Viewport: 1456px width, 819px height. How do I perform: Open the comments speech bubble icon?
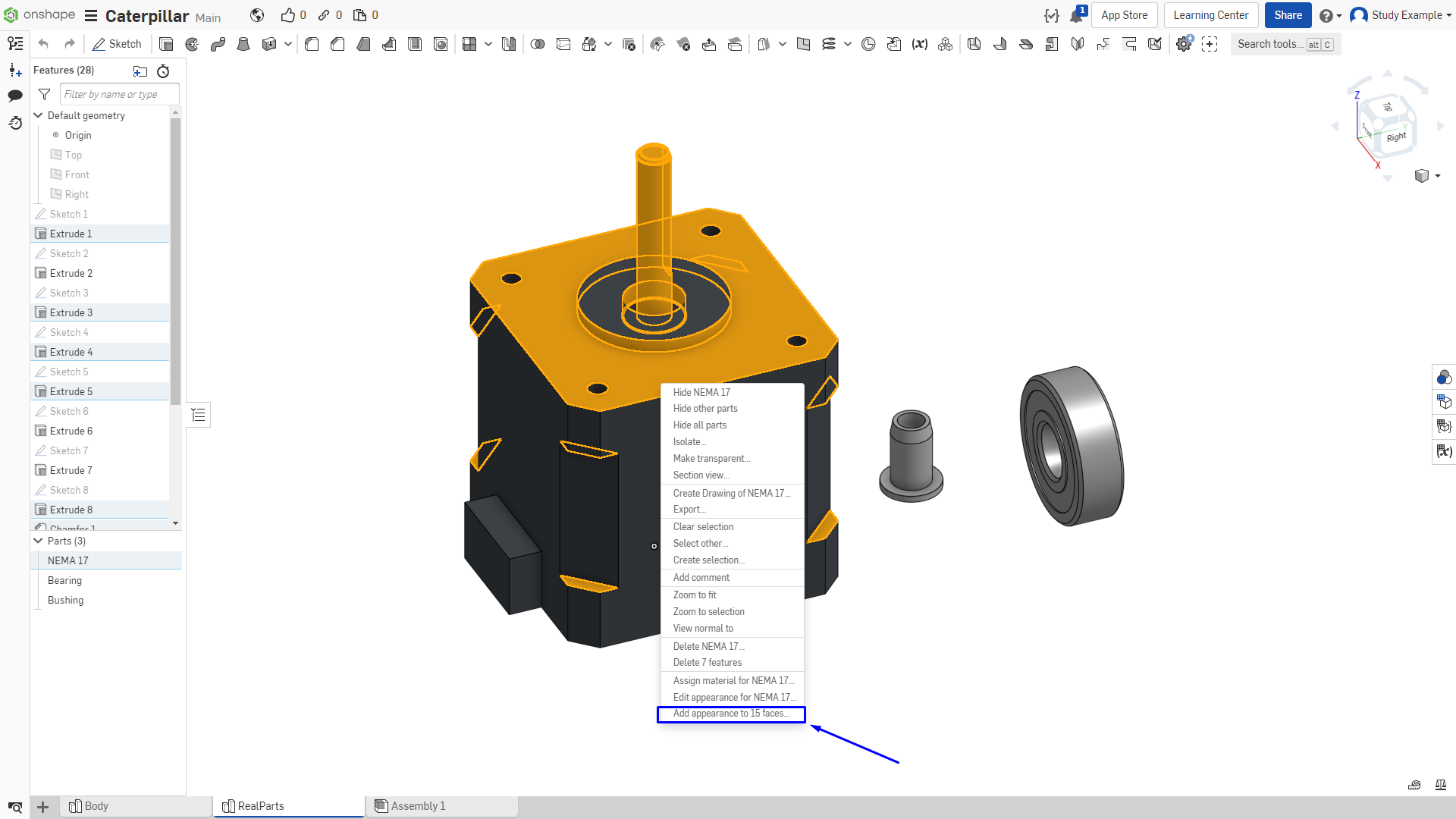click(x=15, y=96)
